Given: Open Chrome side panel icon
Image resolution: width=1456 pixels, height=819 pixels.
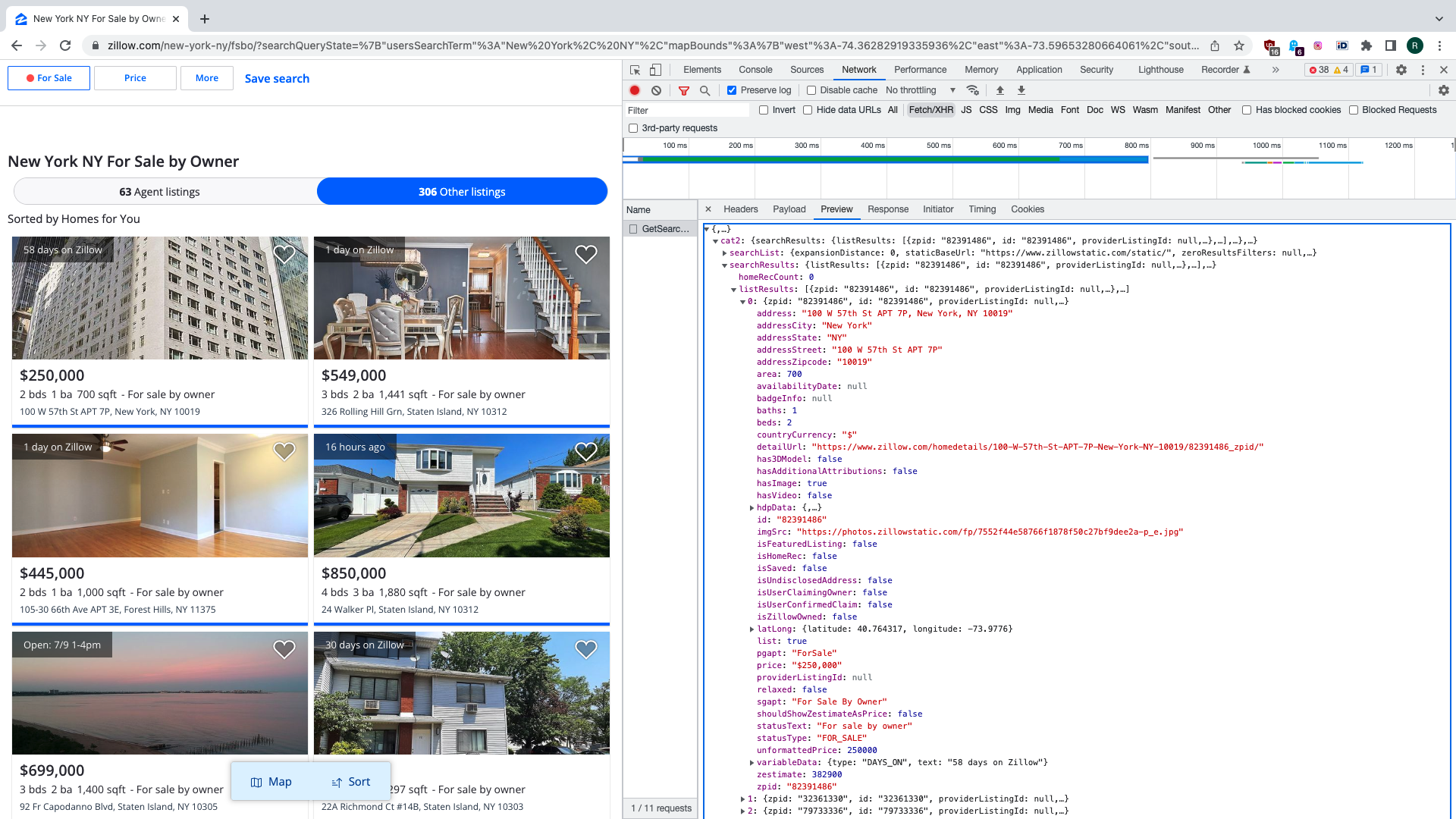Looking at the screenshot, I should [x=1391, y=45].
